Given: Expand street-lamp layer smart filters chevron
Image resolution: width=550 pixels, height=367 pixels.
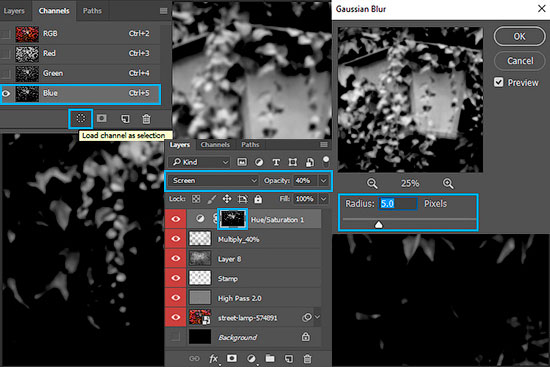Looking at the screenshot, I should [x=317, y=317].
